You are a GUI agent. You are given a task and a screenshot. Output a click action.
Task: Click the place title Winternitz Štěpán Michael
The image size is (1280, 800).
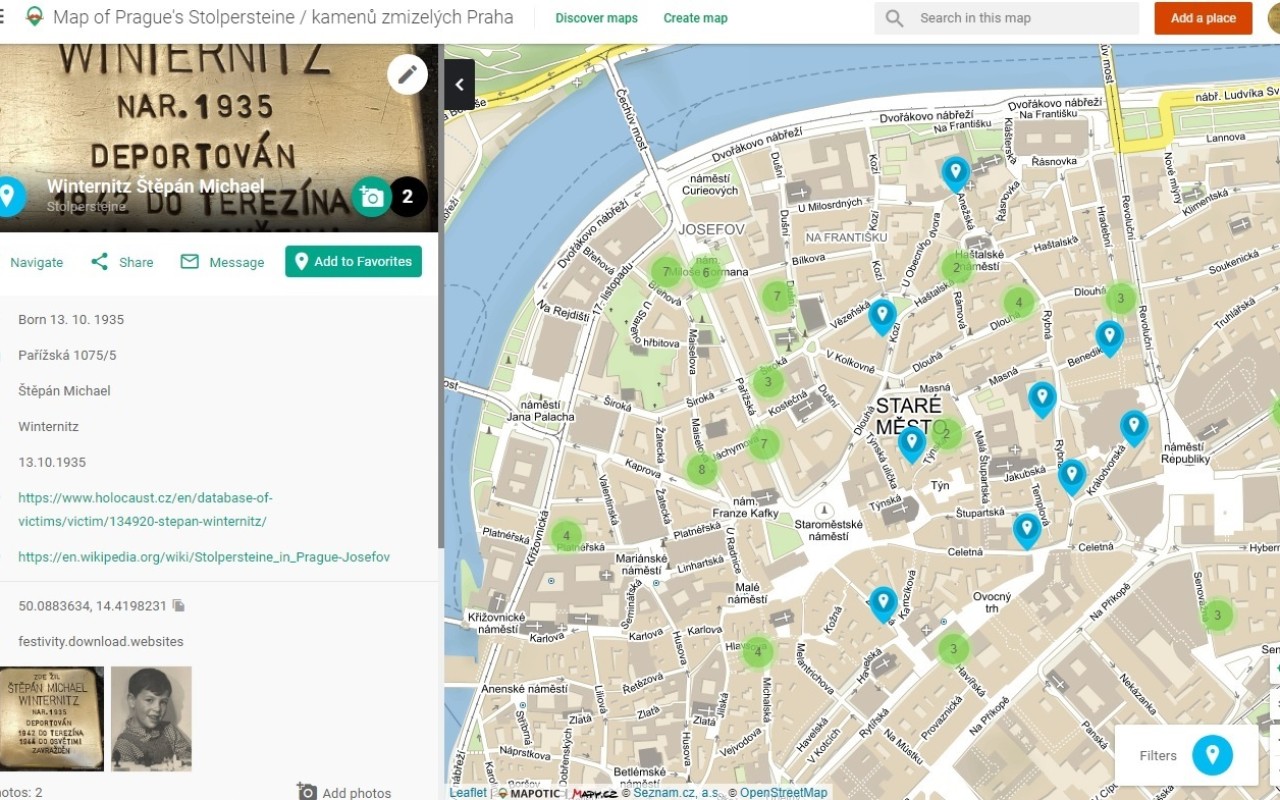point(156,186)
